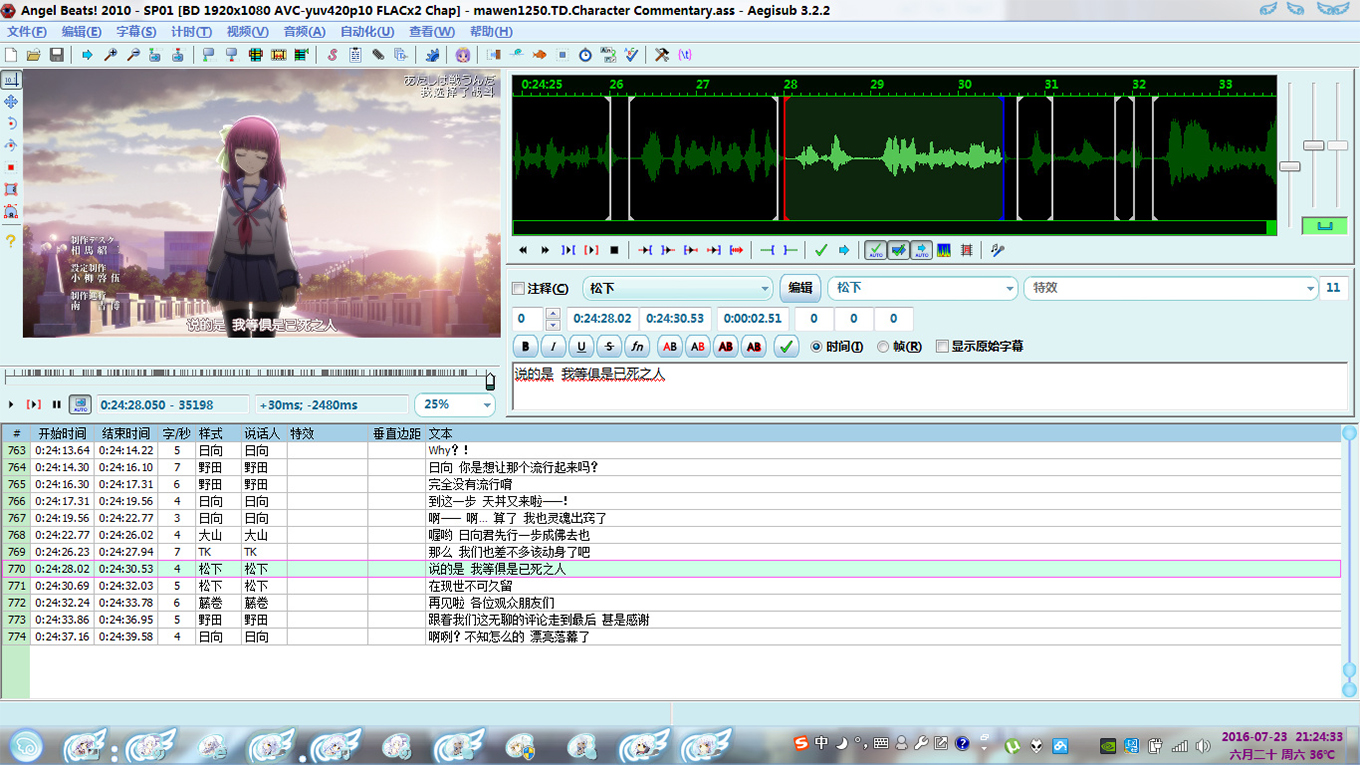The image size is (1360, 765).
Task: Commit line with green check next to AB buttons
Action: (787, 346)
